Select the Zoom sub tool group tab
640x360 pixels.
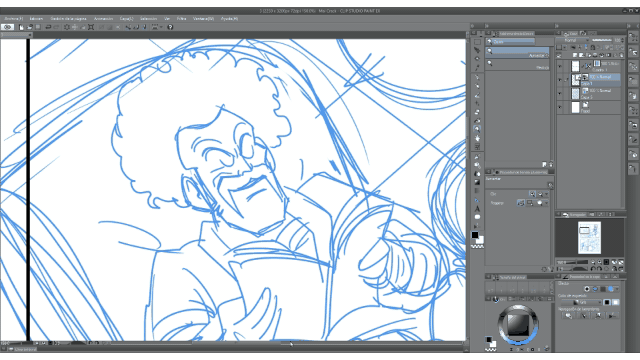pos(510,42)
